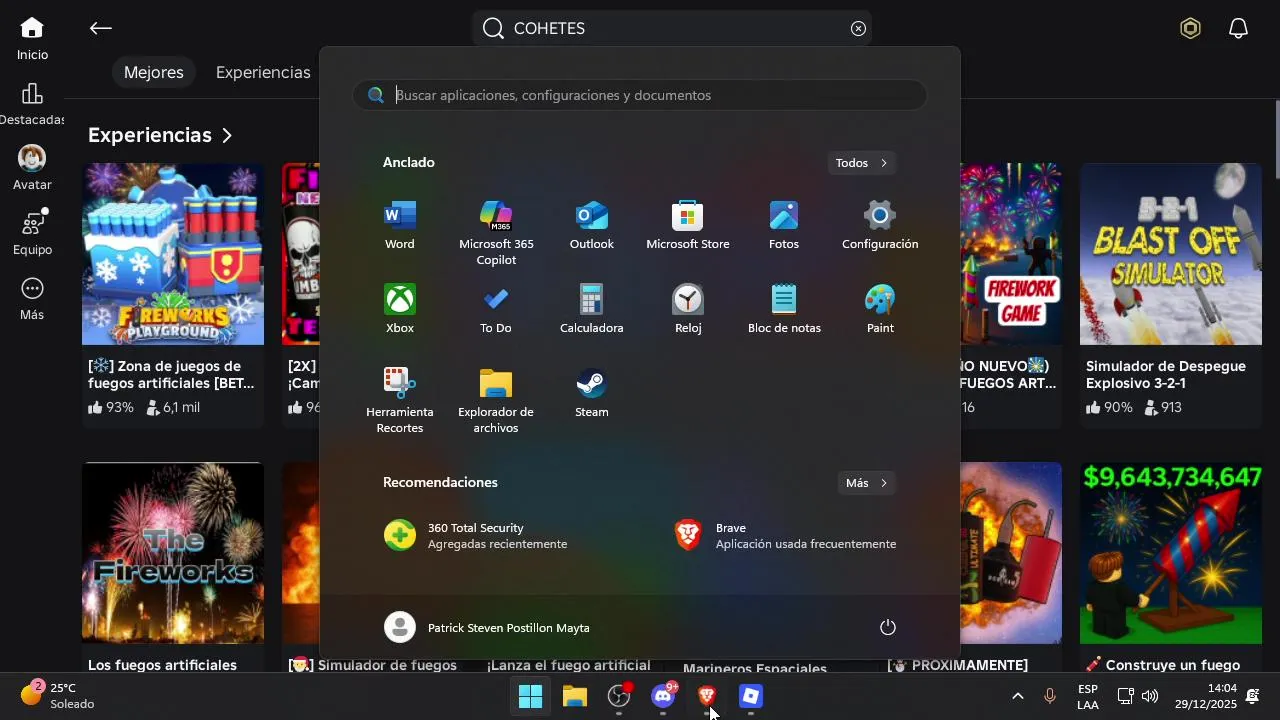Open Blast Off Simulator thumbnail
The height and width of the screenshot is (720, 1280).
pos(1171,254)
